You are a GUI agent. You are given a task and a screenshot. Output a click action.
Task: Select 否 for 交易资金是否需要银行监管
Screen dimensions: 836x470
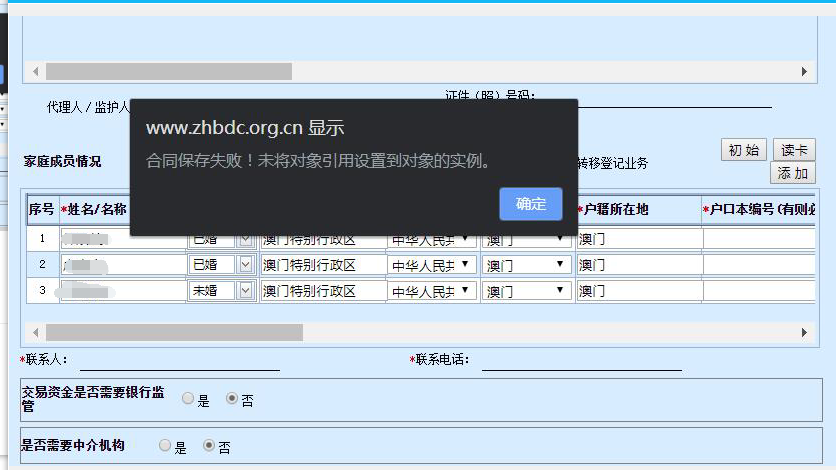pyautogui.click(x=232, y=400)
